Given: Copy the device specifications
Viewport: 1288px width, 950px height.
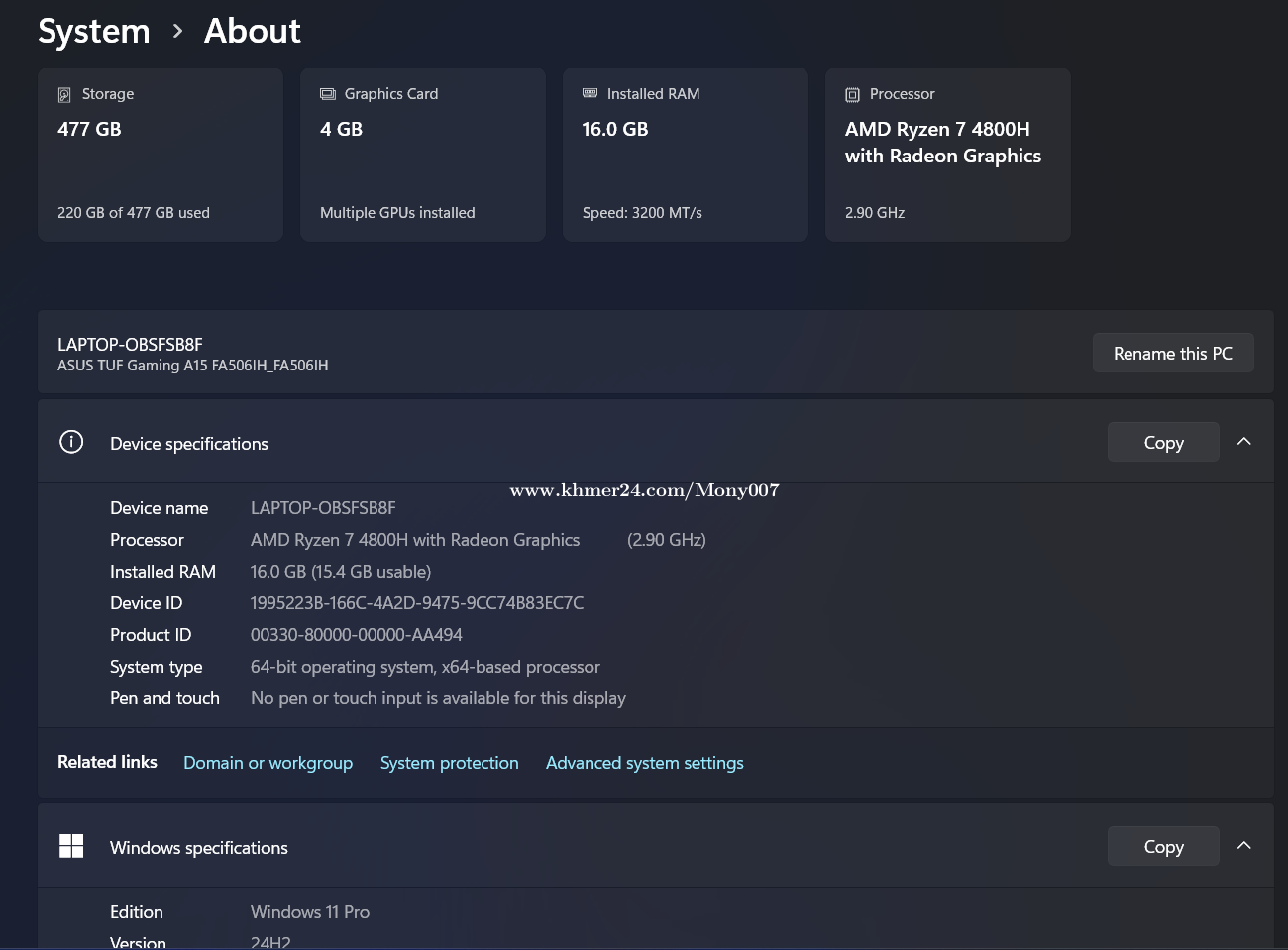Looking at the screenshot, I should 1163,443.
